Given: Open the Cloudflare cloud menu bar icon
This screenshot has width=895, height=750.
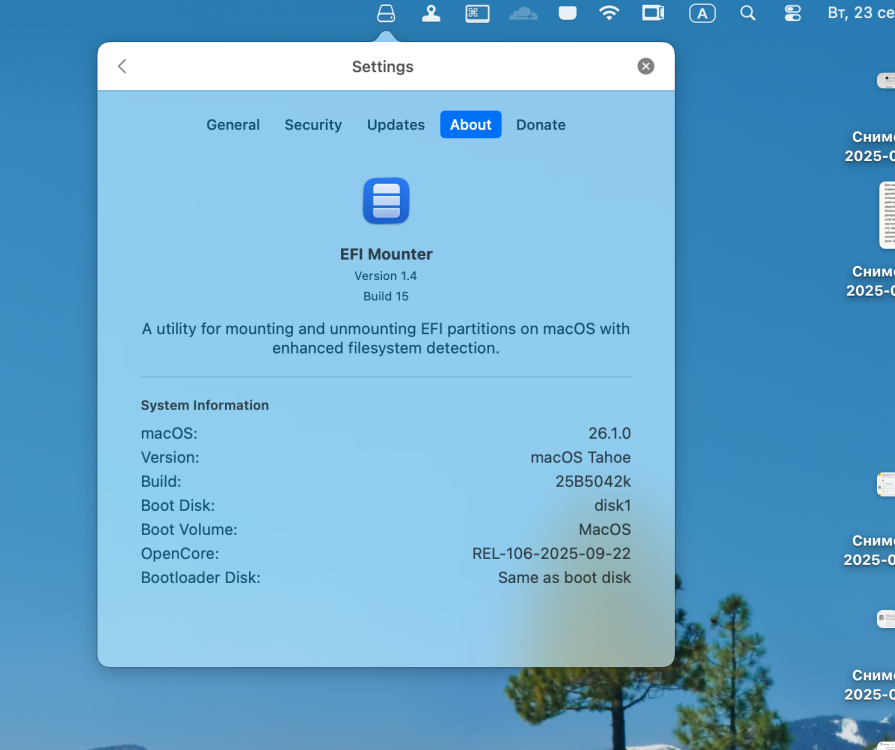Looking at the screenshot, I should (523, 13).
